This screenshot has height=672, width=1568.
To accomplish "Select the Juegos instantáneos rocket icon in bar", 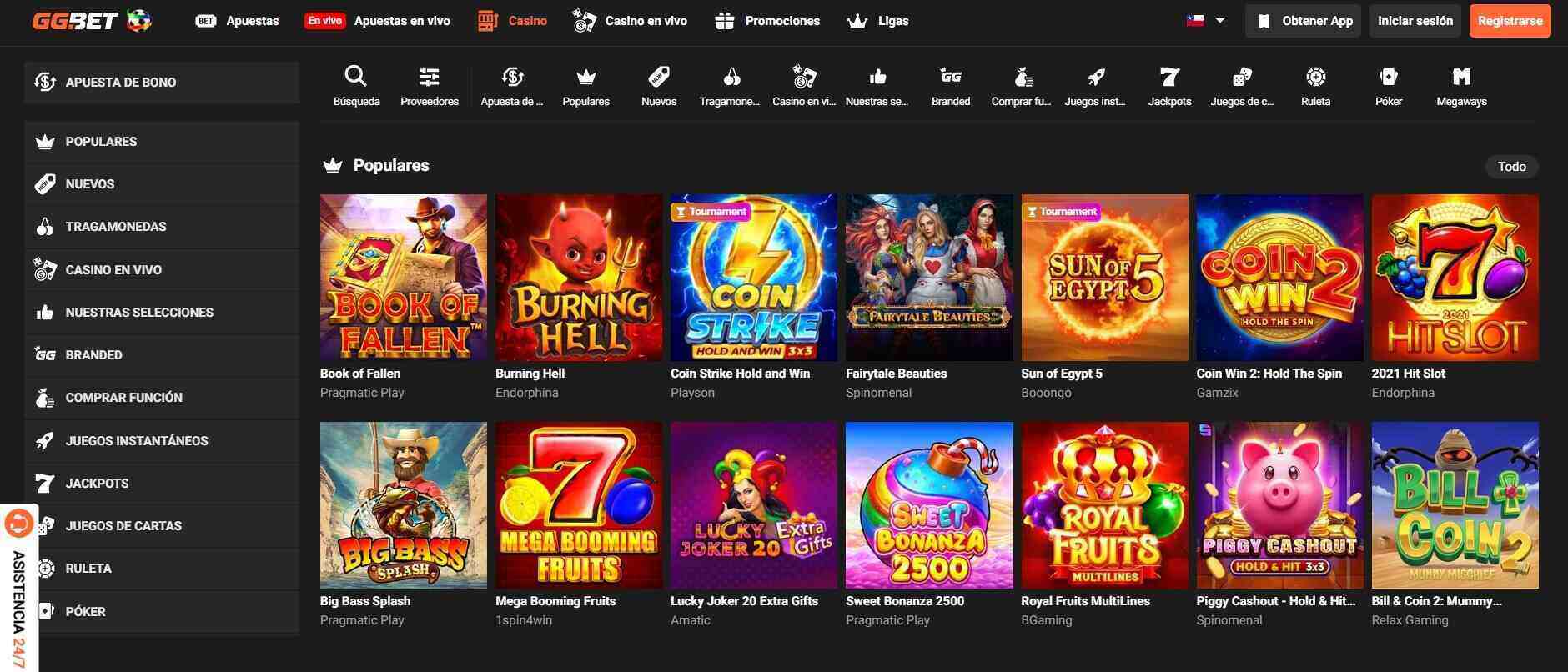I will click(1096, 77).
